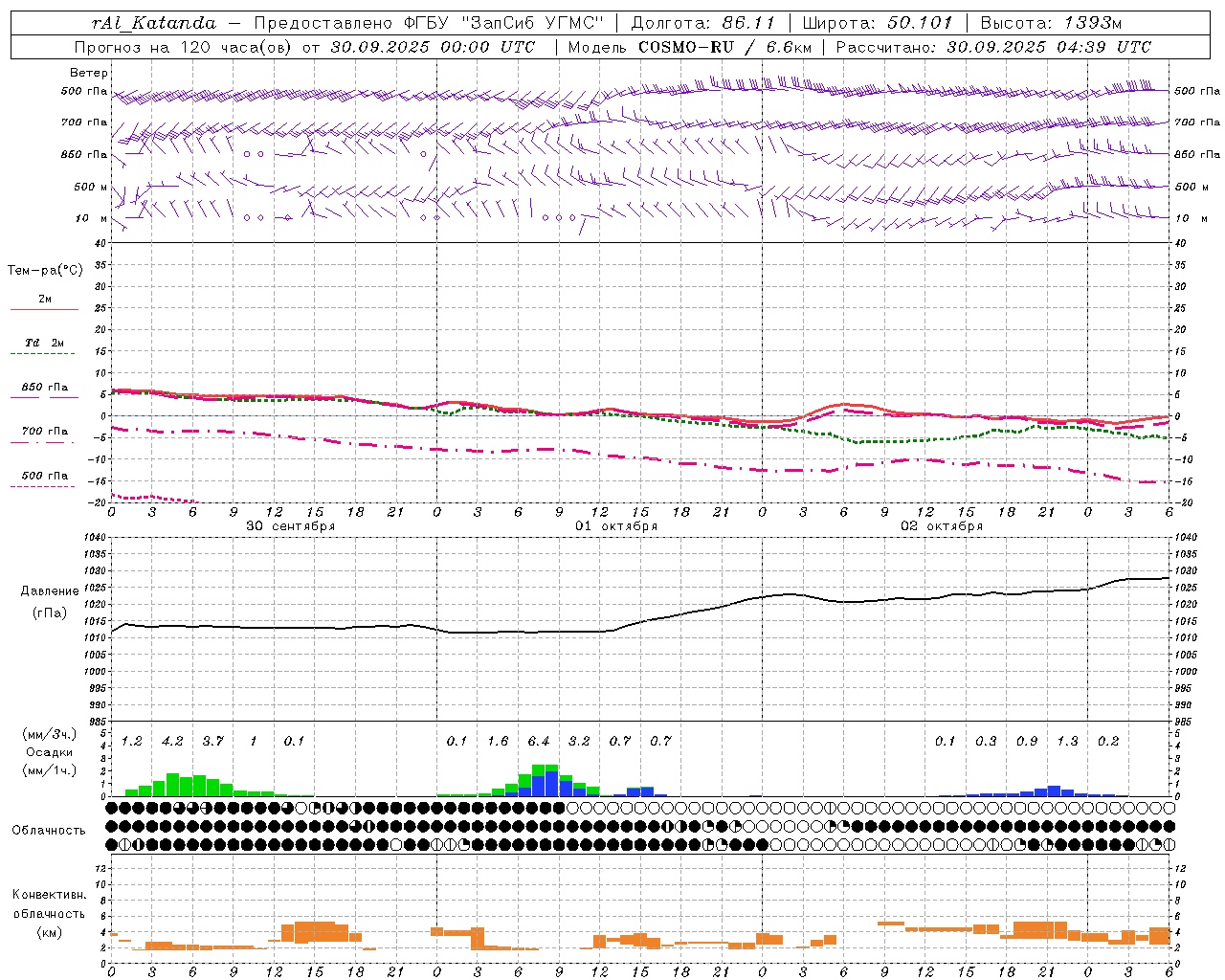Click the 0.9 precipitation value
The width and height of the screenshot is (1225, 980).
[1027, 741]
